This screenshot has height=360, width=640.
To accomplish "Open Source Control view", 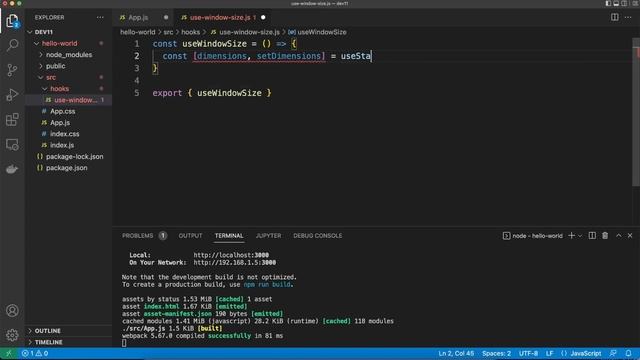I will pyautogui.click(x=12, y=70).
